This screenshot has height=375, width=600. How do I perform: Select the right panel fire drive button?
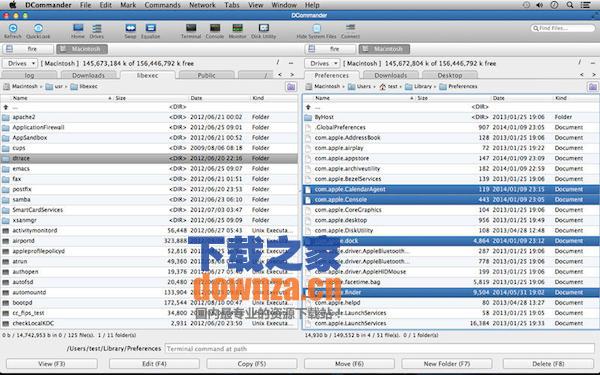point(331,49)
